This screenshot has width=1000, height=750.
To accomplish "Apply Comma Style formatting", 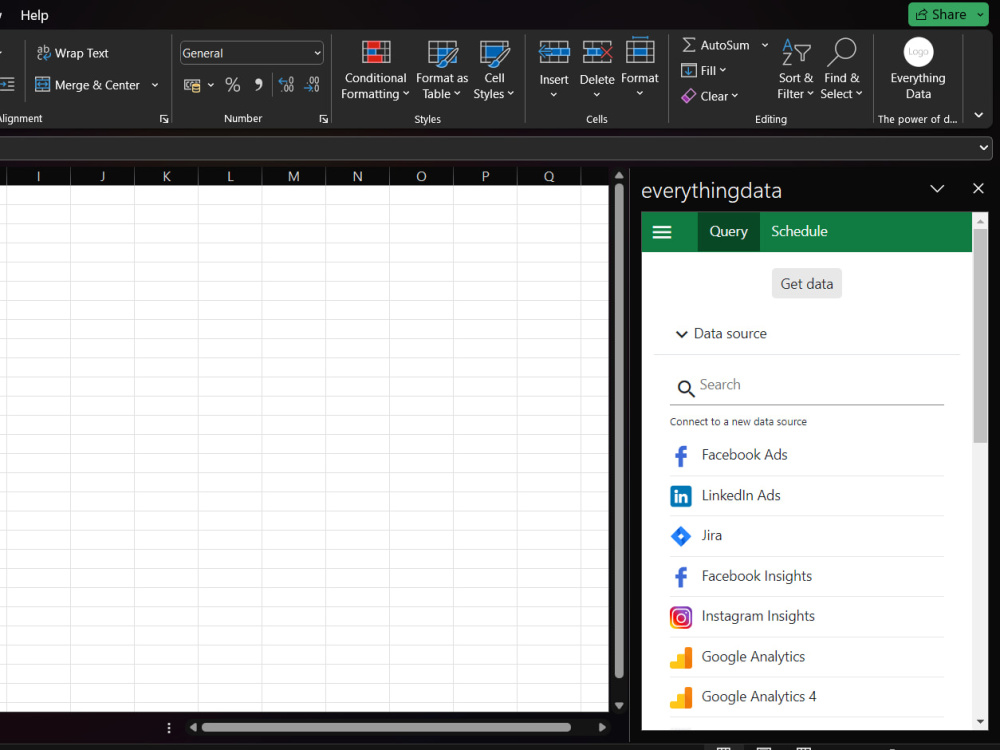I will pos(258,85).
